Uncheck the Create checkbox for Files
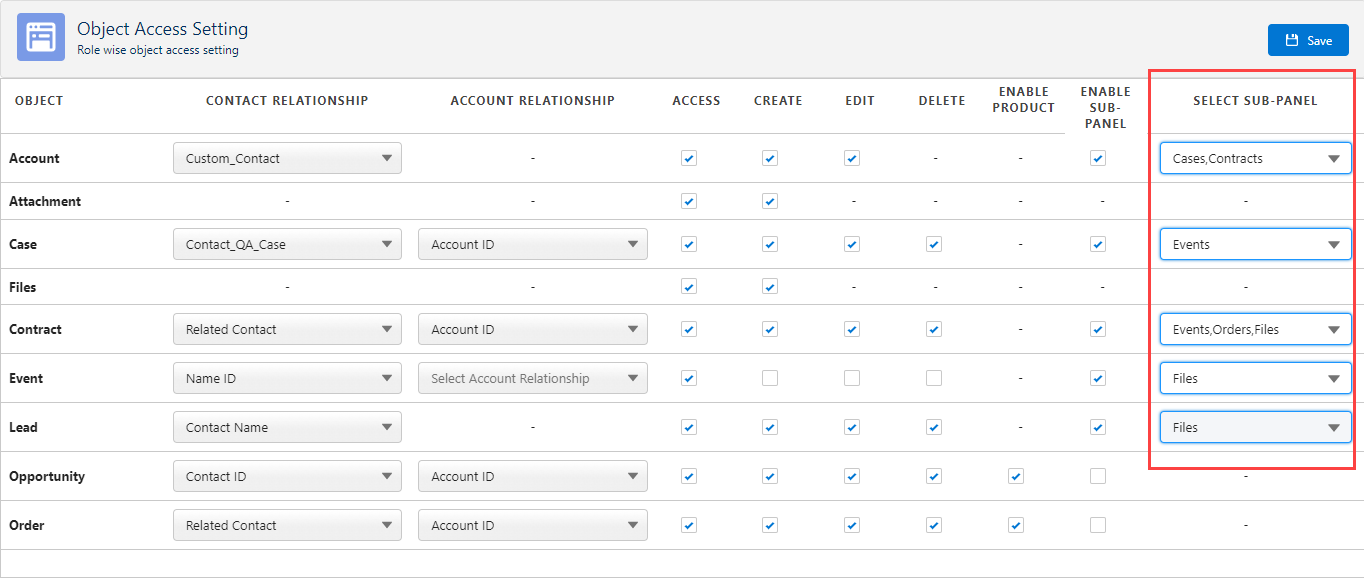The image size is (1364, 583). click(x=769, y=287)
